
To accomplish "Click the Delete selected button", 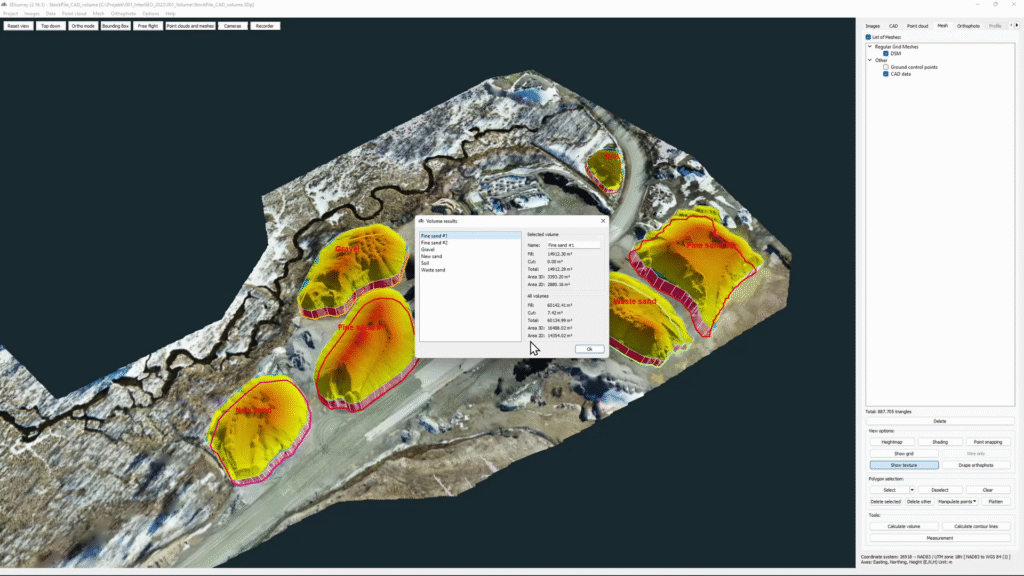I will [886, 502].
